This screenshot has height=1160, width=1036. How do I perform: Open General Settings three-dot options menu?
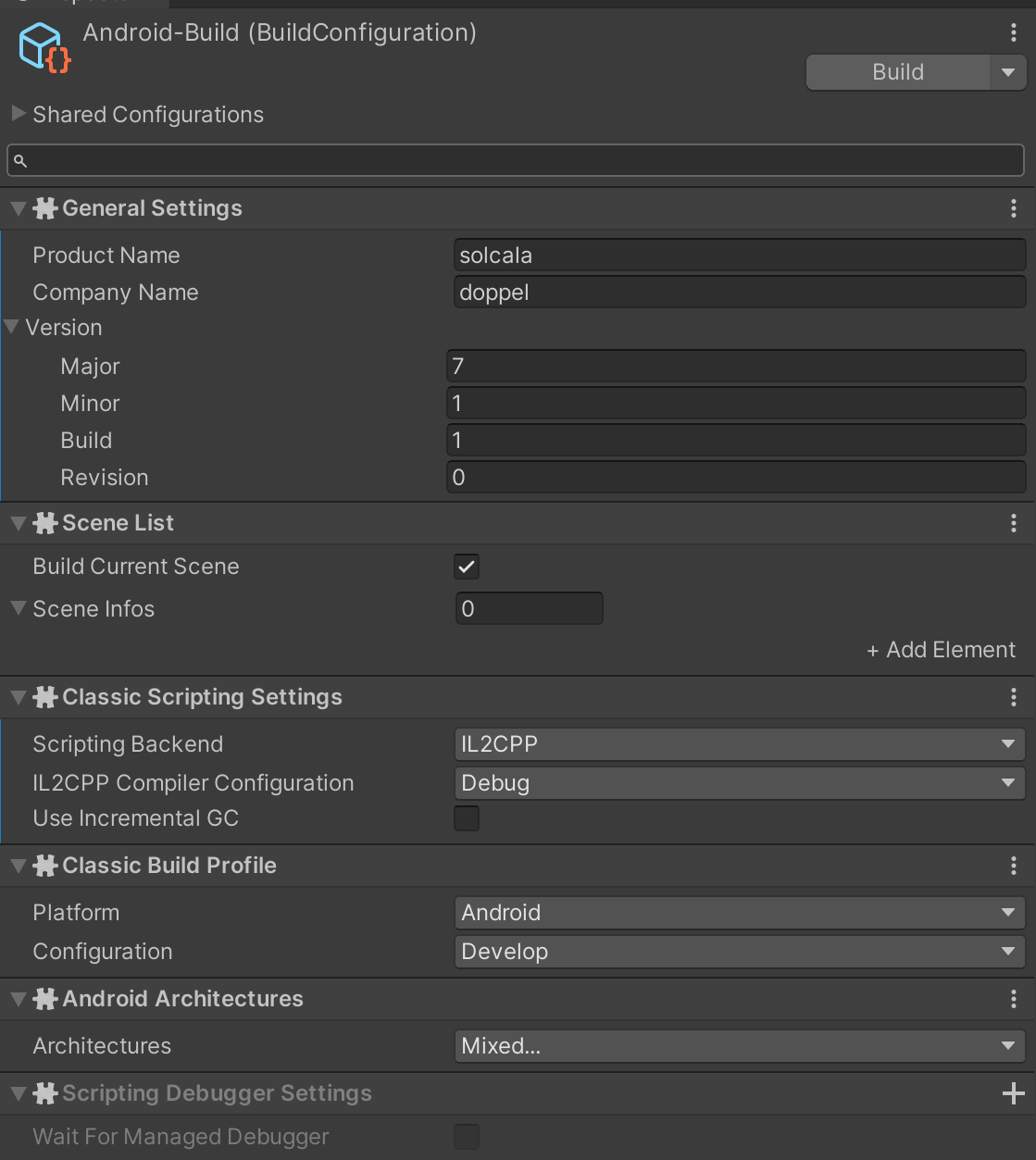click(1014, 209)
